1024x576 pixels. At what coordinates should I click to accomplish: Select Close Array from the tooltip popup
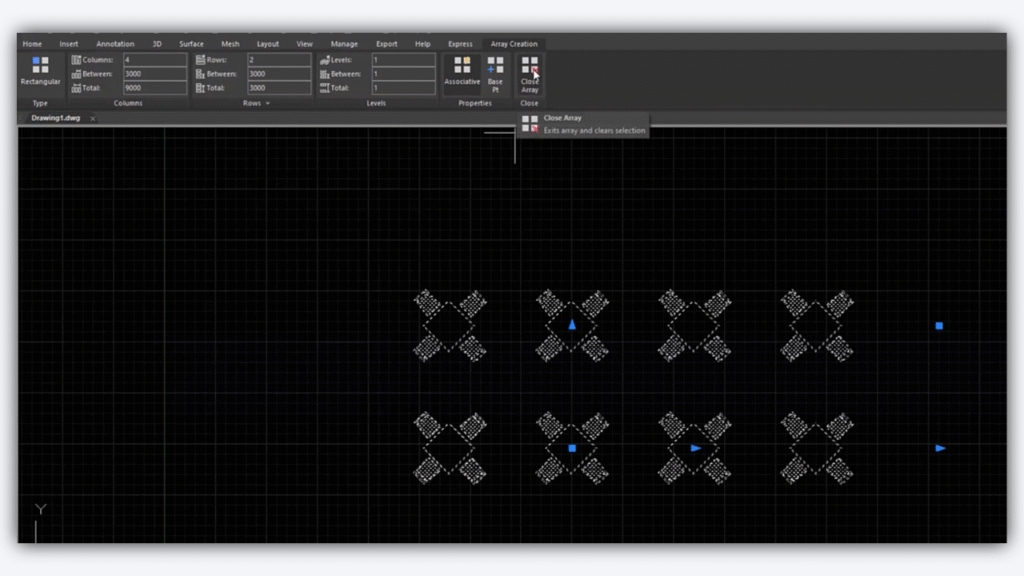[563, 117]
